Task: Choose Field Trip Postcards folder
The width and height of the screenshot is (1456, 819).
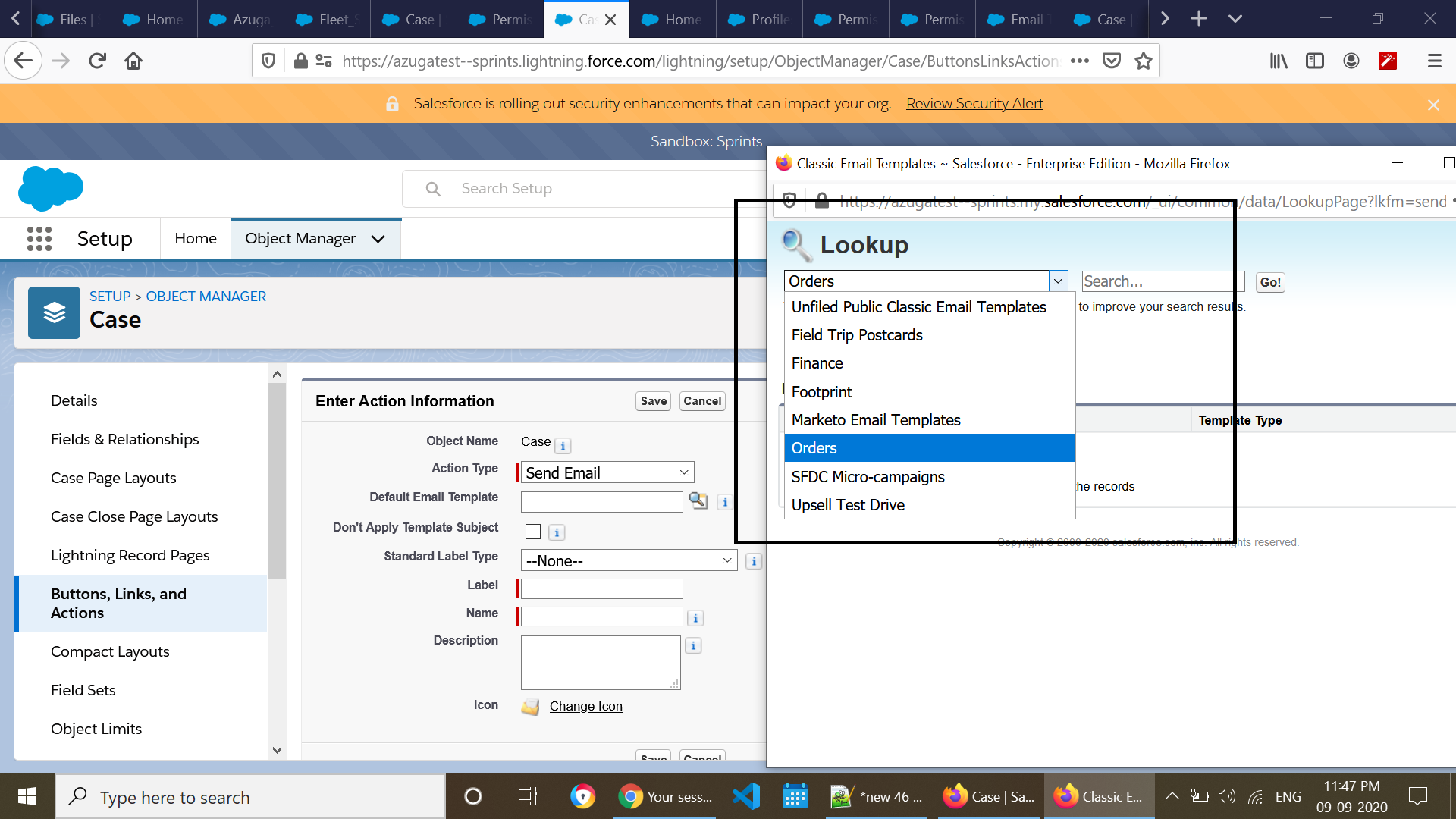Action: [x=930, y=335]
